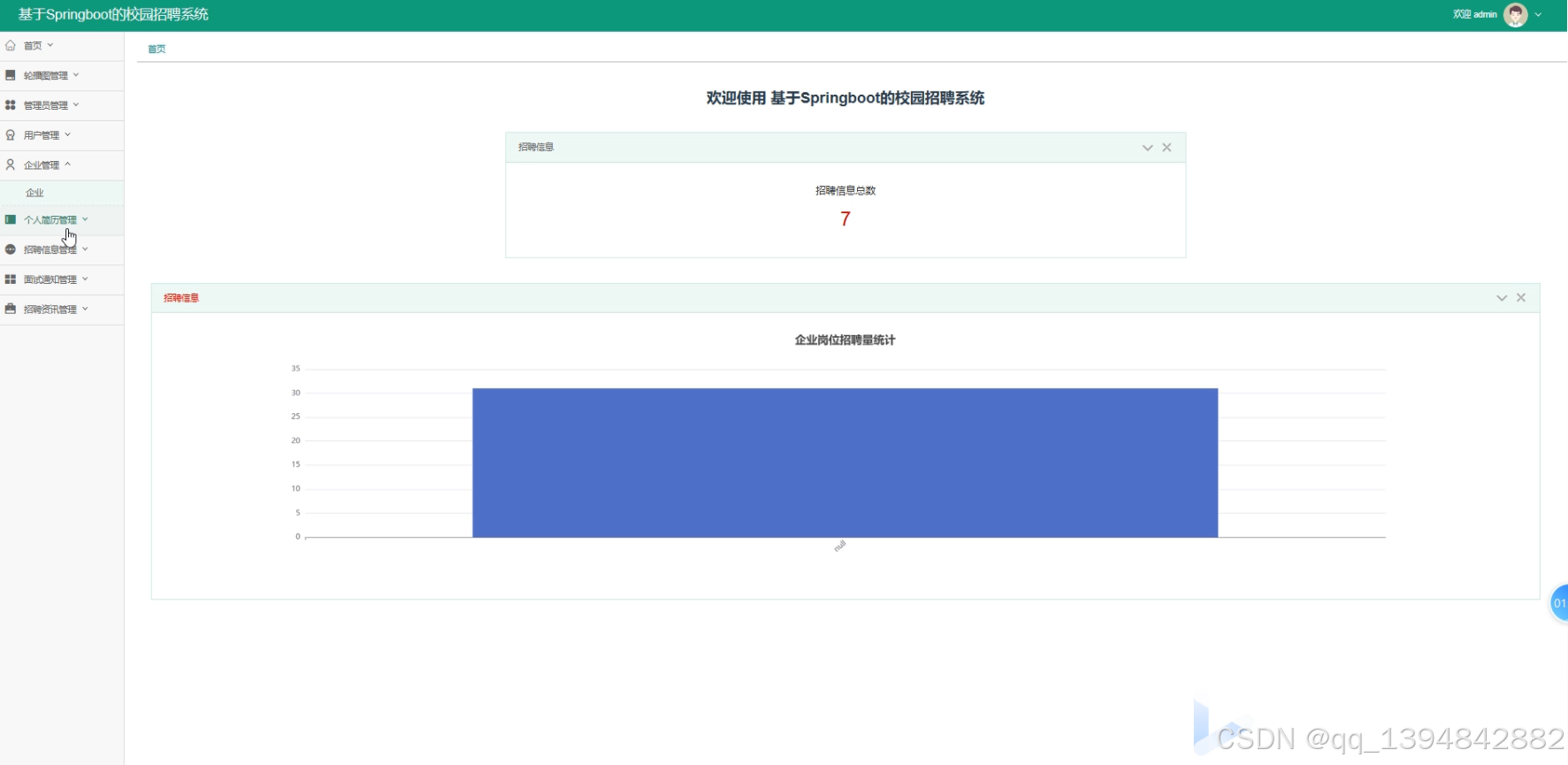Click the house icon beside 首页
This screenshot has width=1568, height=765.
(x=11, y=45)
